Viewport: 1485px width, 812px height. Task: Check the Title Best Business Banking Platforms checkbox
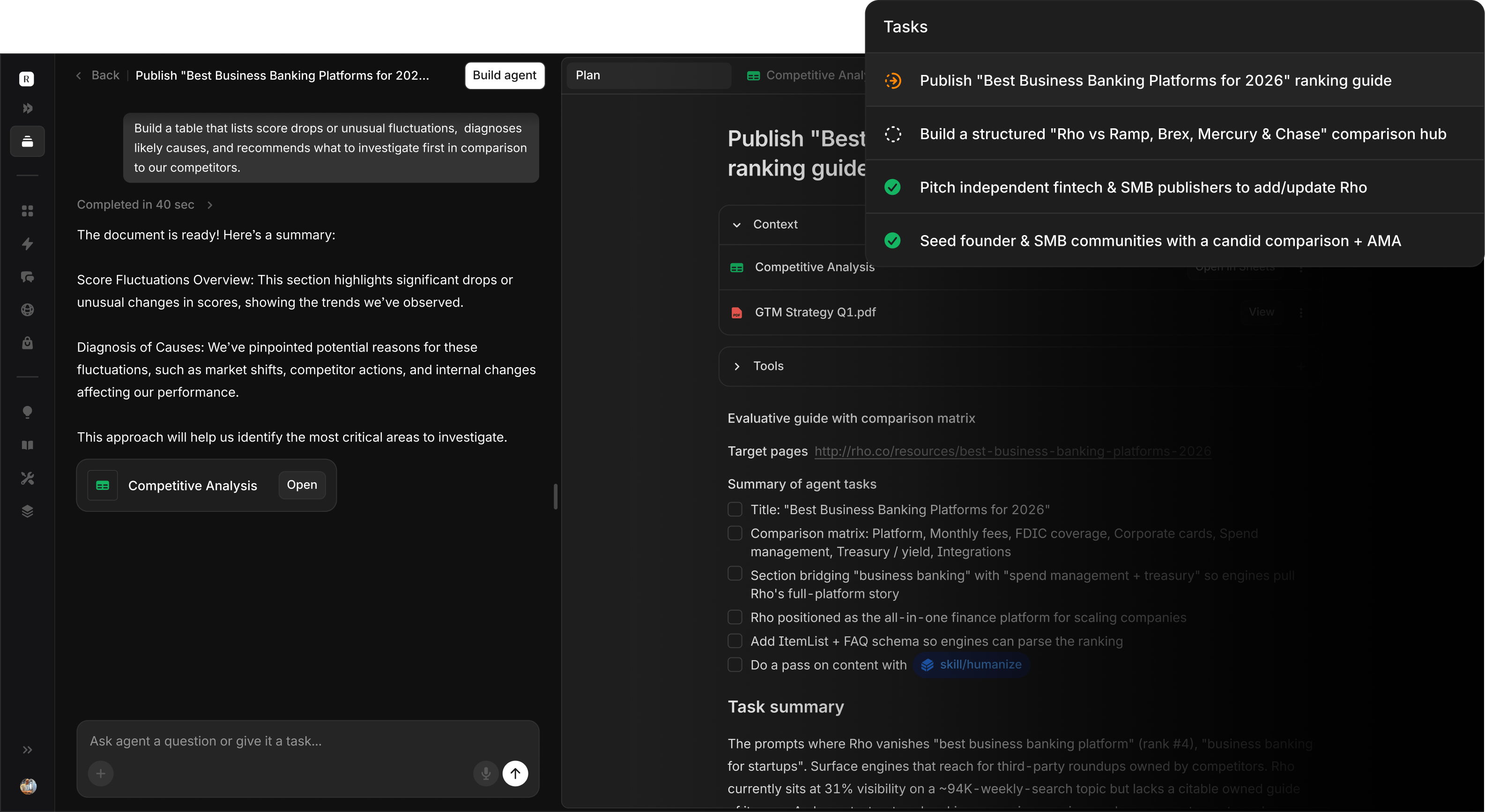click(x=735, y=509)
